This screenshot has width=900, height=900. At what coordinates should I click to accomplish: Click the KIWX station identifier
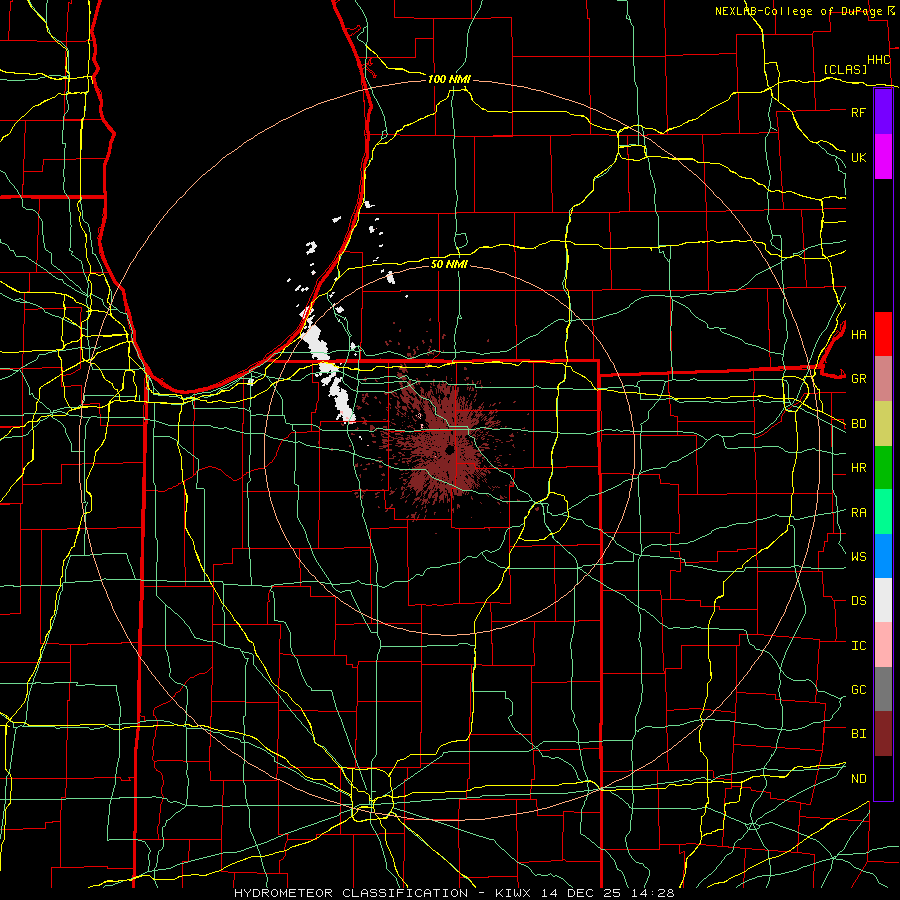[x=512, y=893]
